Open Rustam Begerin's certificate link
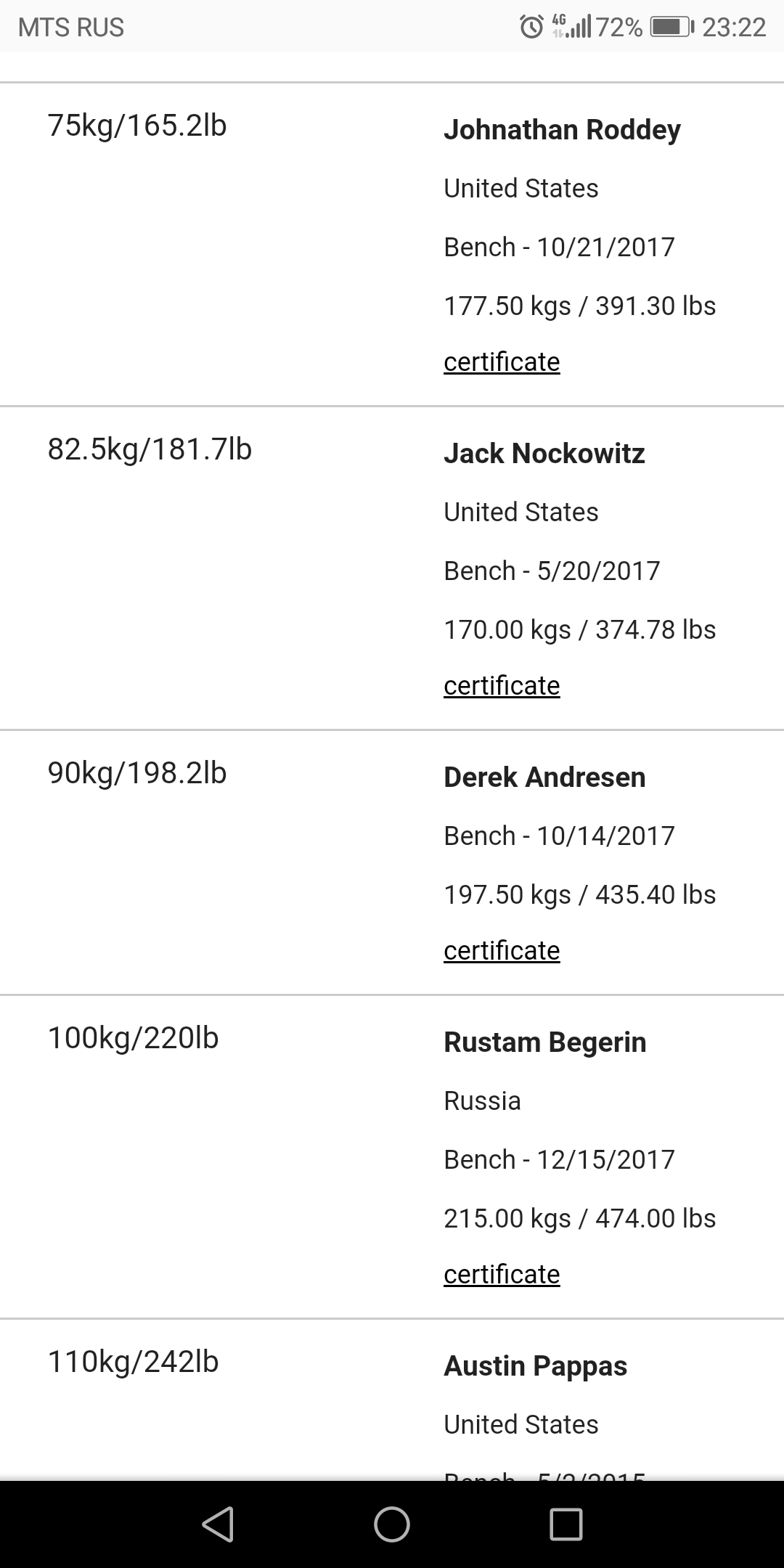 [502, 1274]
